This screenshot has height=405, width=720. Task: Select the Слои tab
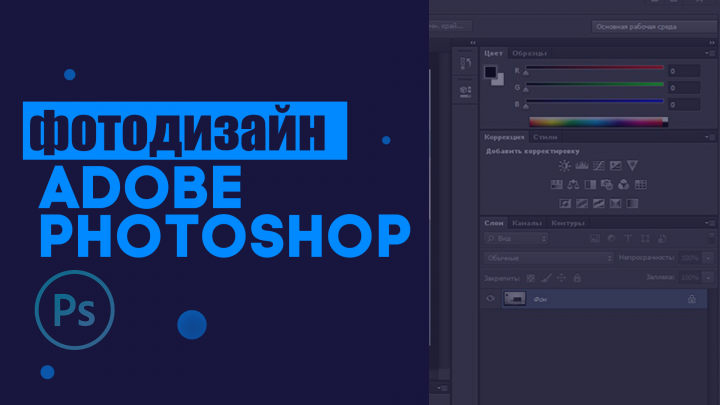coord(494,223)
